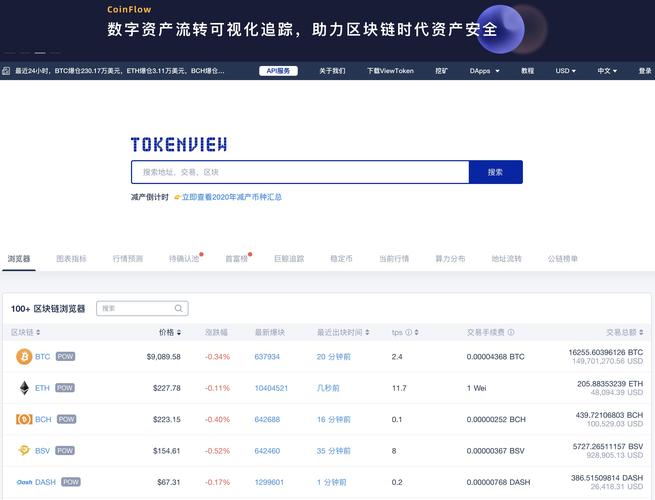This screenshot has width=655, height=500.
Task: Click the API服务 button
Action: click(x=278, y=71)
